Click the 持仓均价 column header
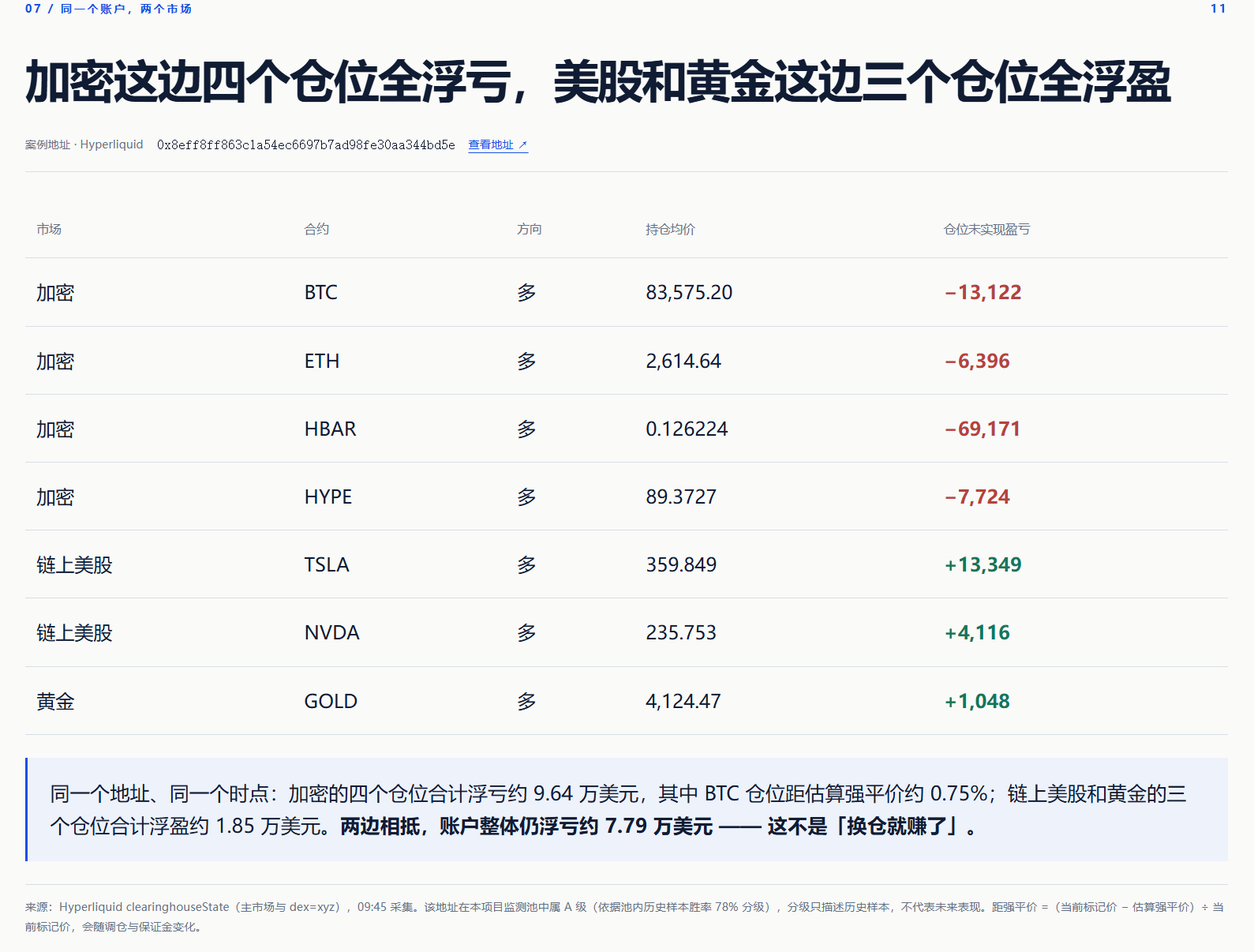 (x=671, y=229)
